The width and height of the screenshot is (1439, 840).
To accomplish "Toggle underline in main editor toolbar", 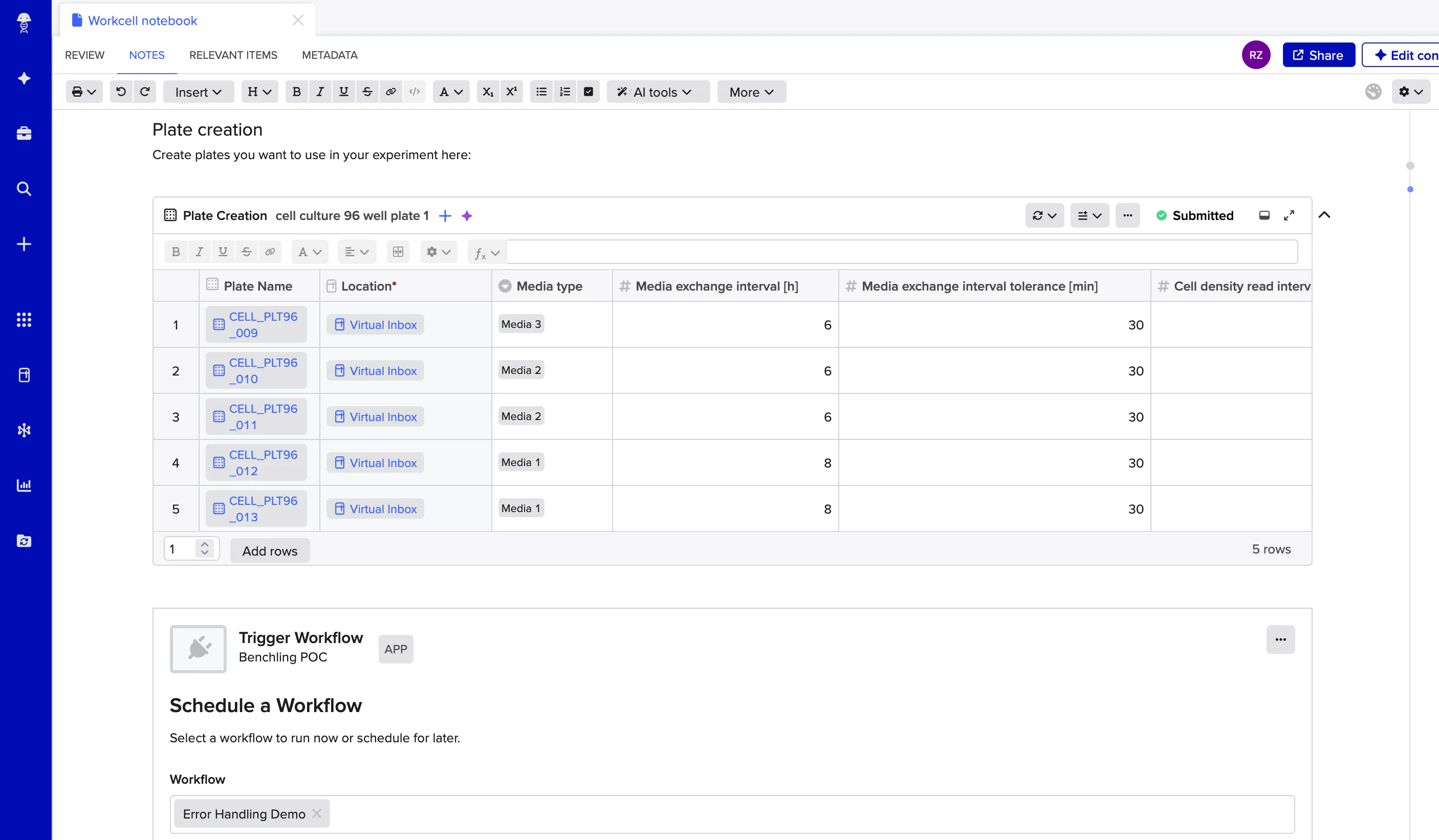I will pos(343,92).
